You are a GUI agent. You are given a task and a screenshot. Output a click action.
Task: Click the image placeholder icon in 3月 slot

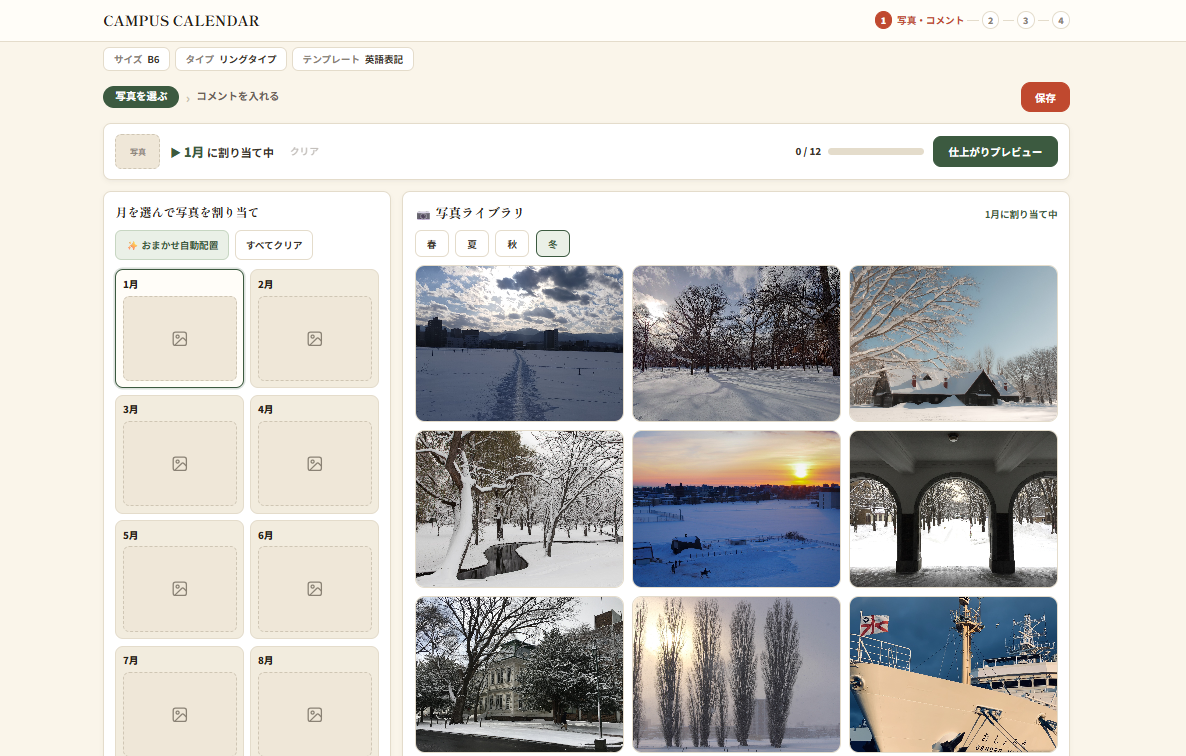(179, 463)
